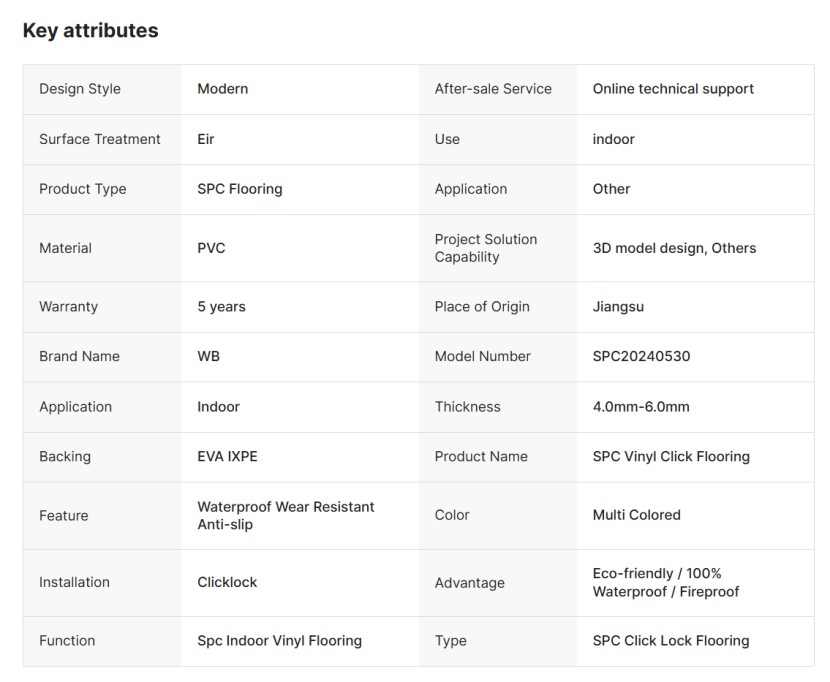830x682 pixels.
Task: Click the Clicklock installation value
Action: 227,582
